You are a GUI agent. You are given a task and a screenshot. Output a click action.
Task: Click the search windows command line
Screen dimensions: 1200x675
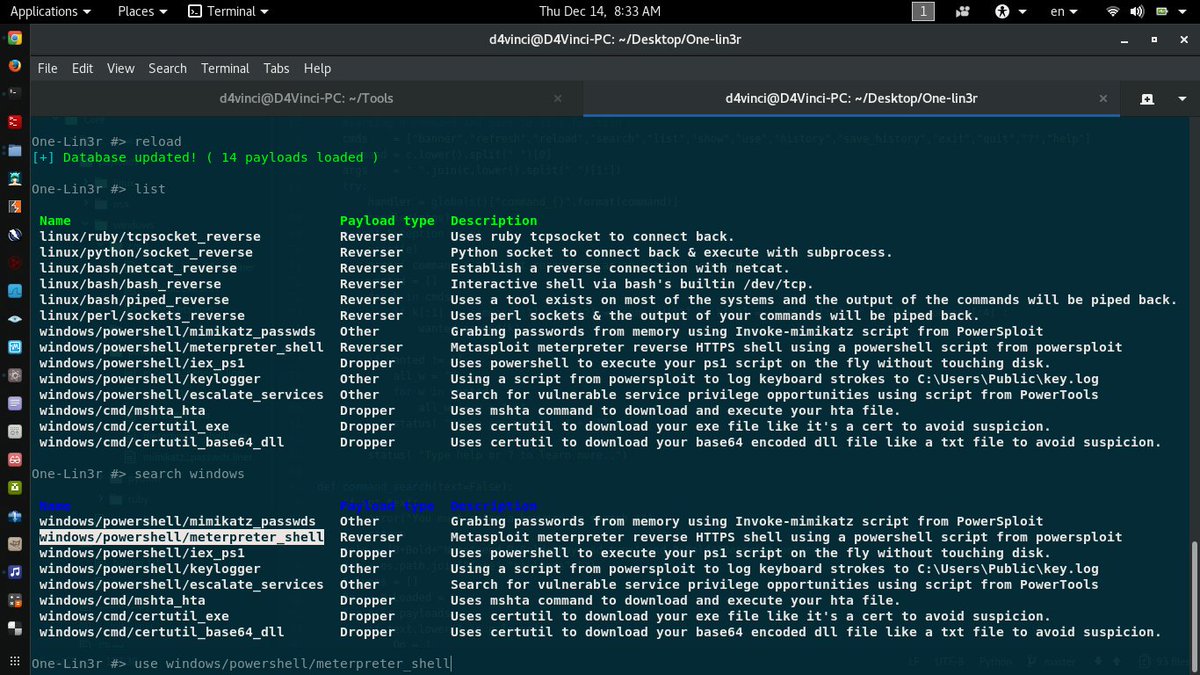click(138, 473)
